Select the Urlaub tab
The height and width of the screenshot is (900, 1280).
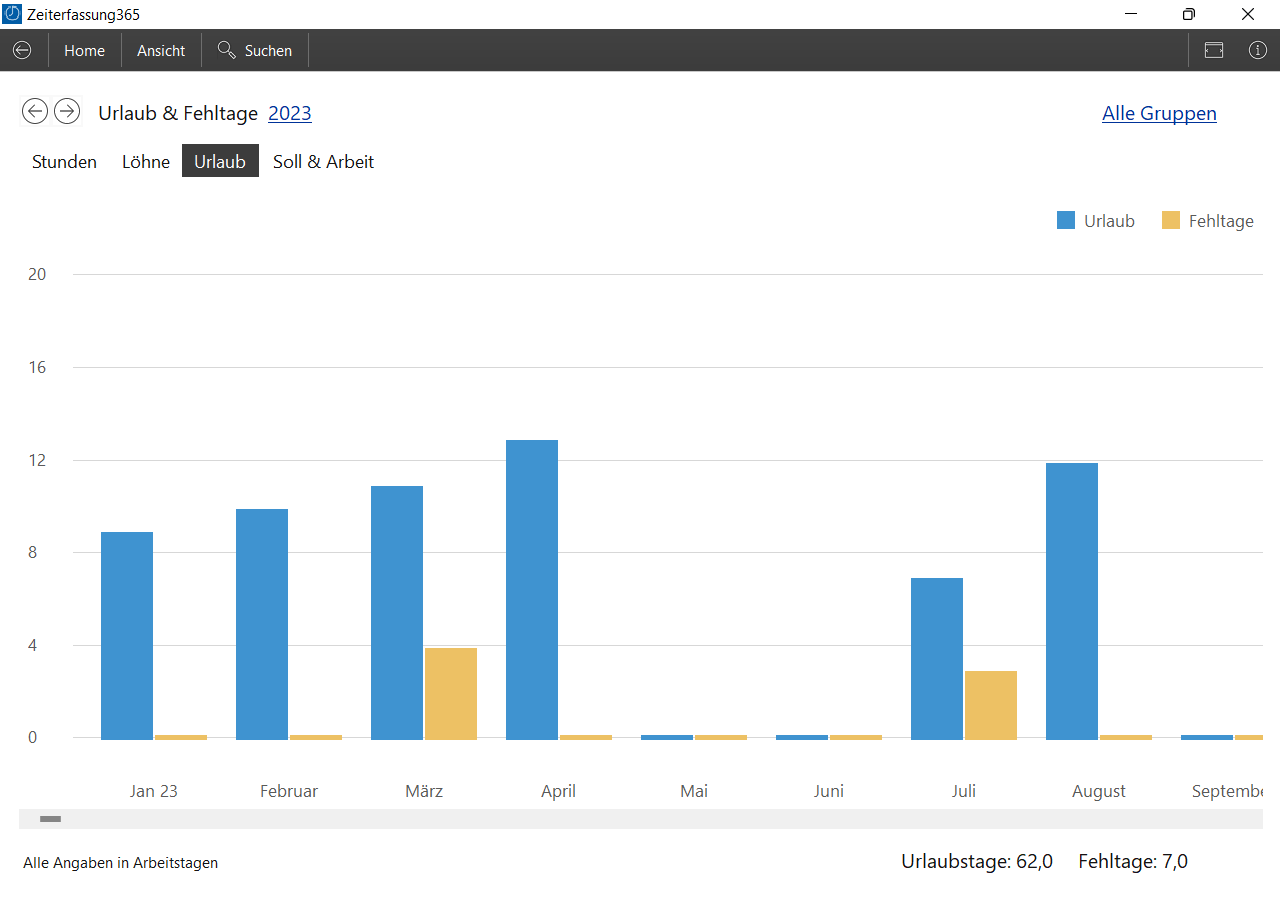click(220, 161)
